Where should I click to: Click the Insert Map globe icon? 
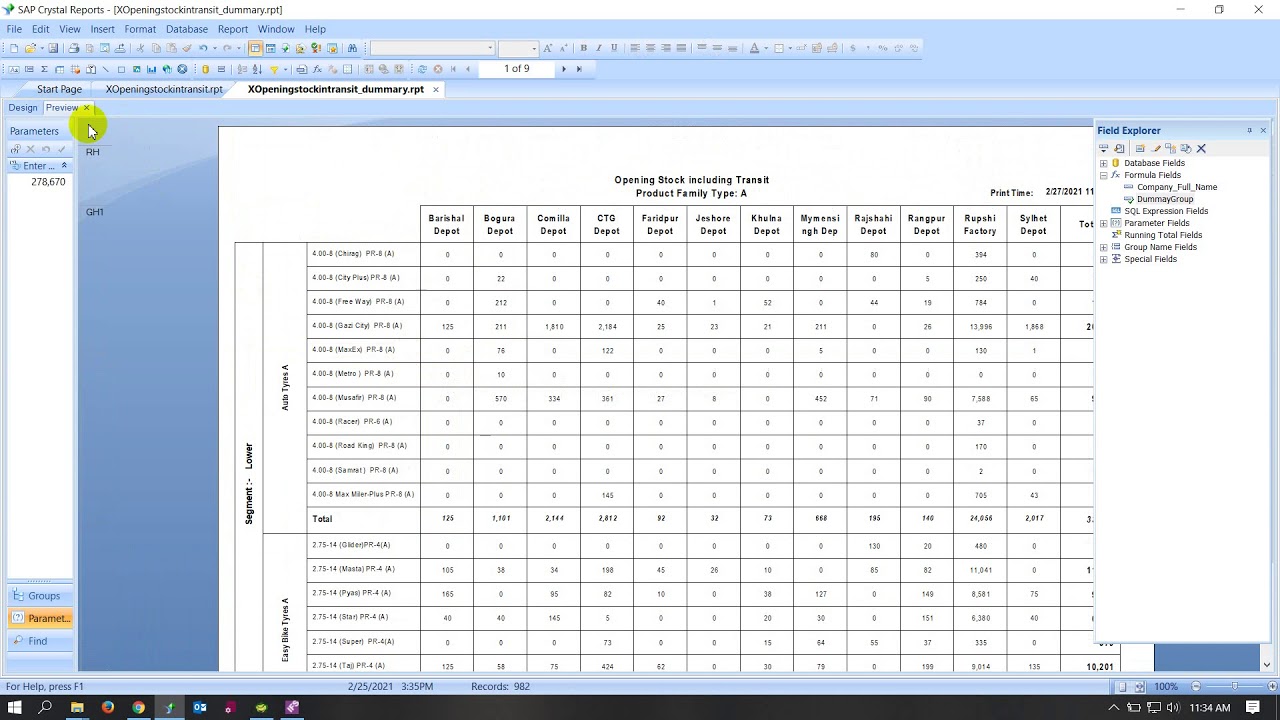pos(166,69)
